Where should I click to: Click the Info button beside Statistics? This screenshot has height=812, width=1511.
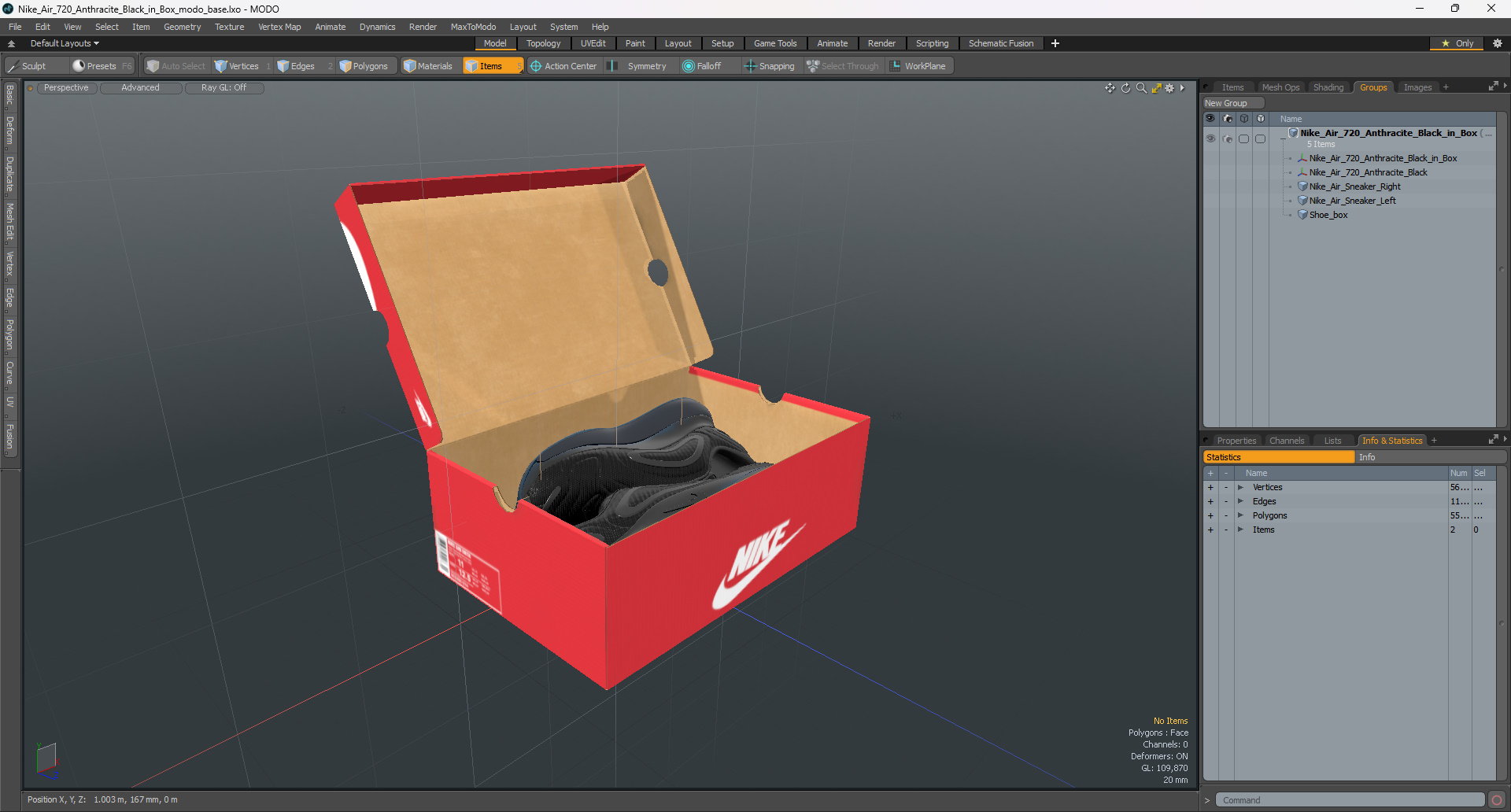(x=1430, y=457)
